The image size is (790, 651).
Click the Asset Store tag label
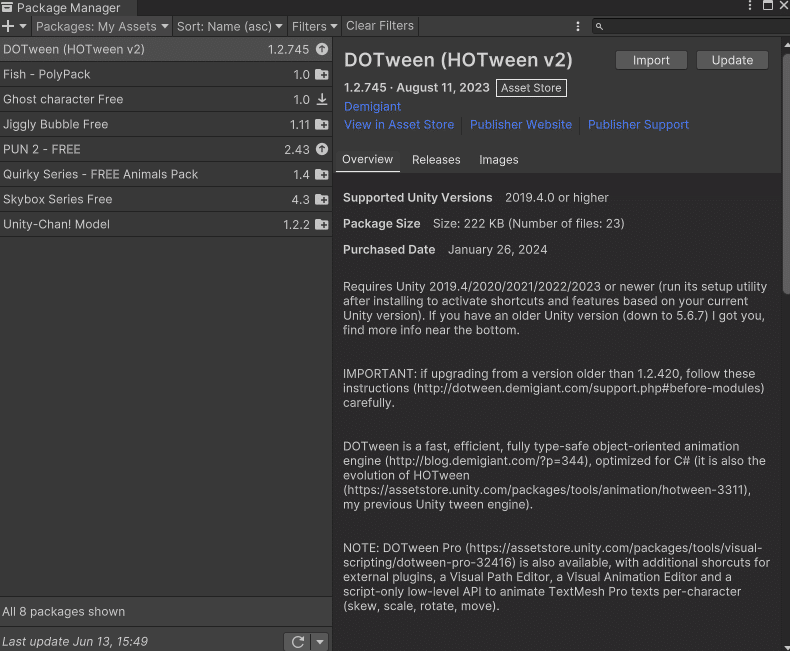[531, 88]
